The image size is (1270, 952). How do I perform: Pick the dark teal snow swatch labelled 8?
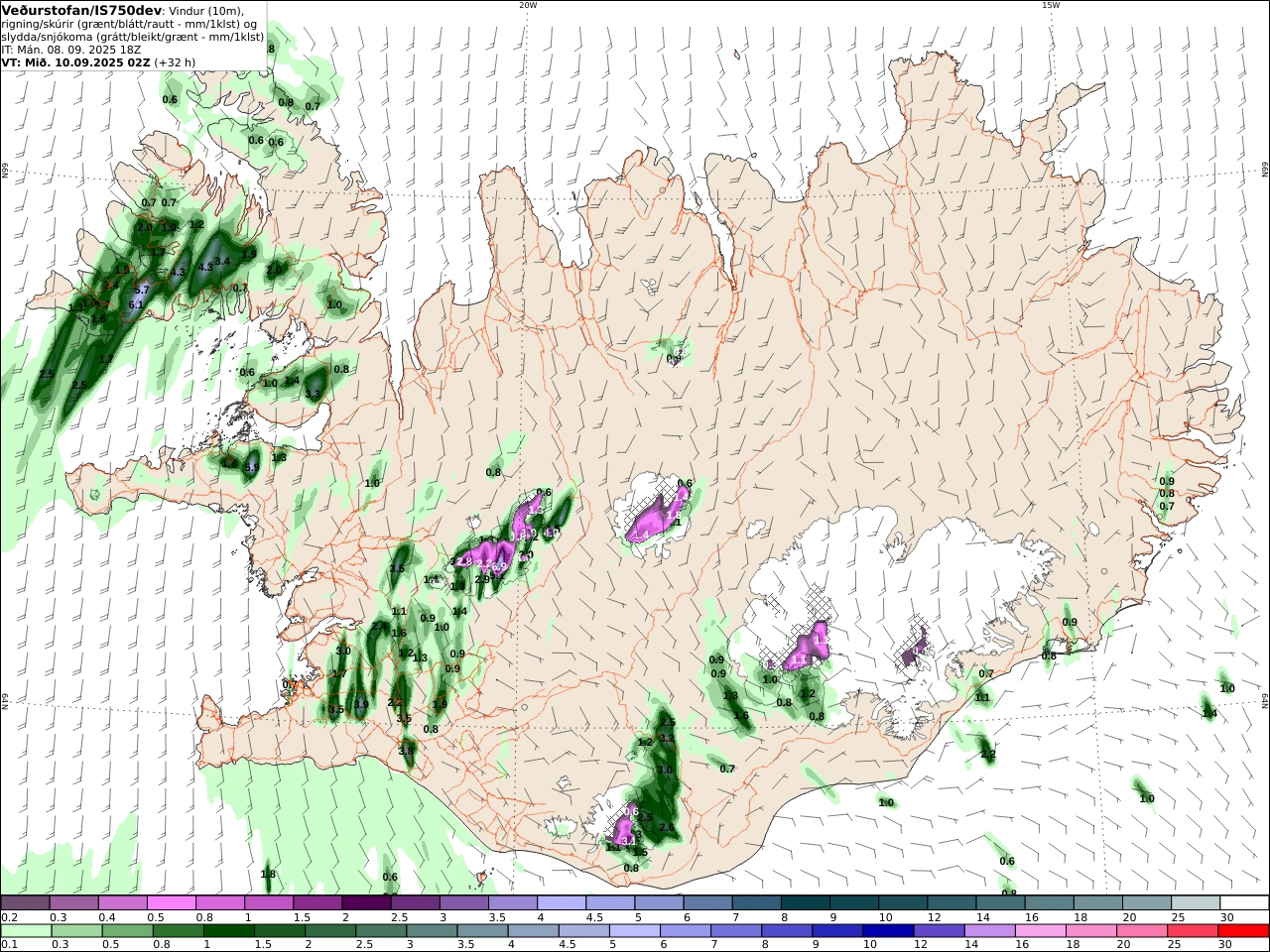[805, 902]
